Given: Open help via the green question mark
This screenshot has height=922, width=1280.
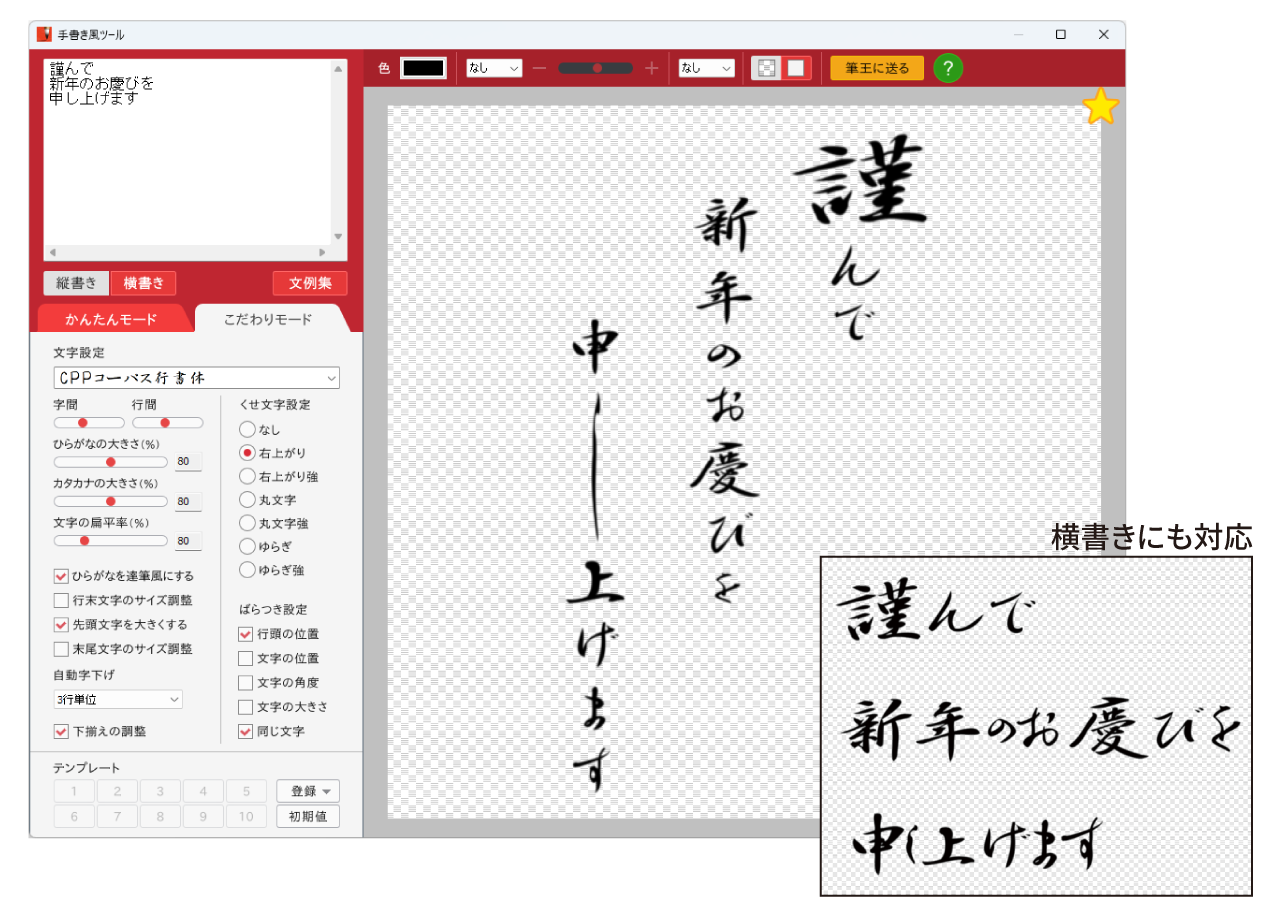Looking at the screenshot, I should (947, 68).
